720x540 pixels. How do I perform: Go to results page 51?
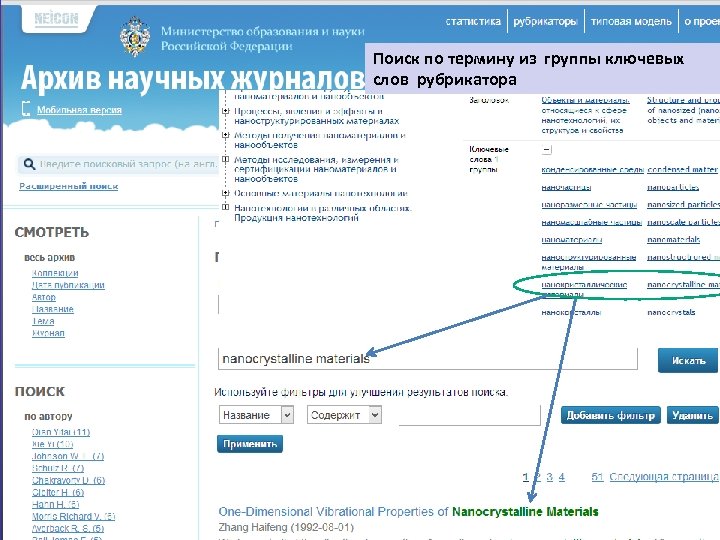[x=597, y=477]
